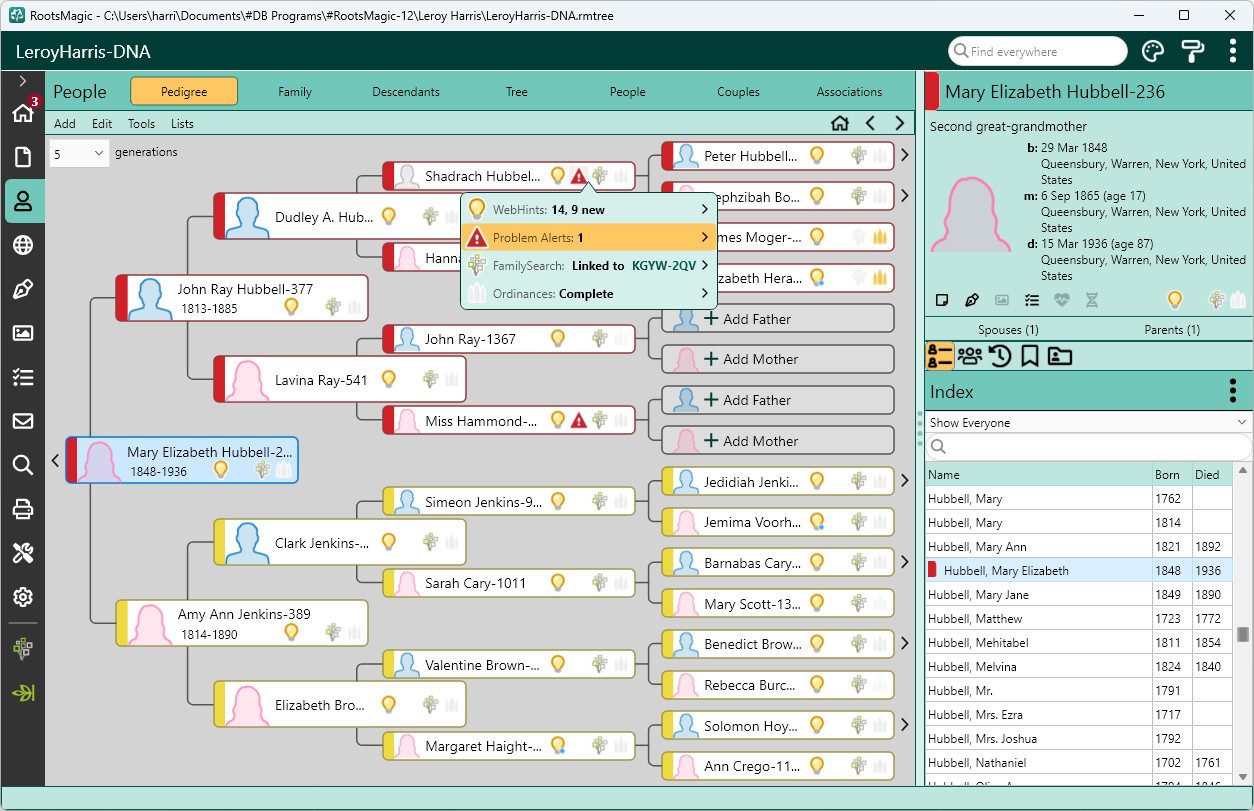Viewport: 1254px width, 811px height.
Task: Open the Home page from the sidebar
Action: [x=23, y=113]
